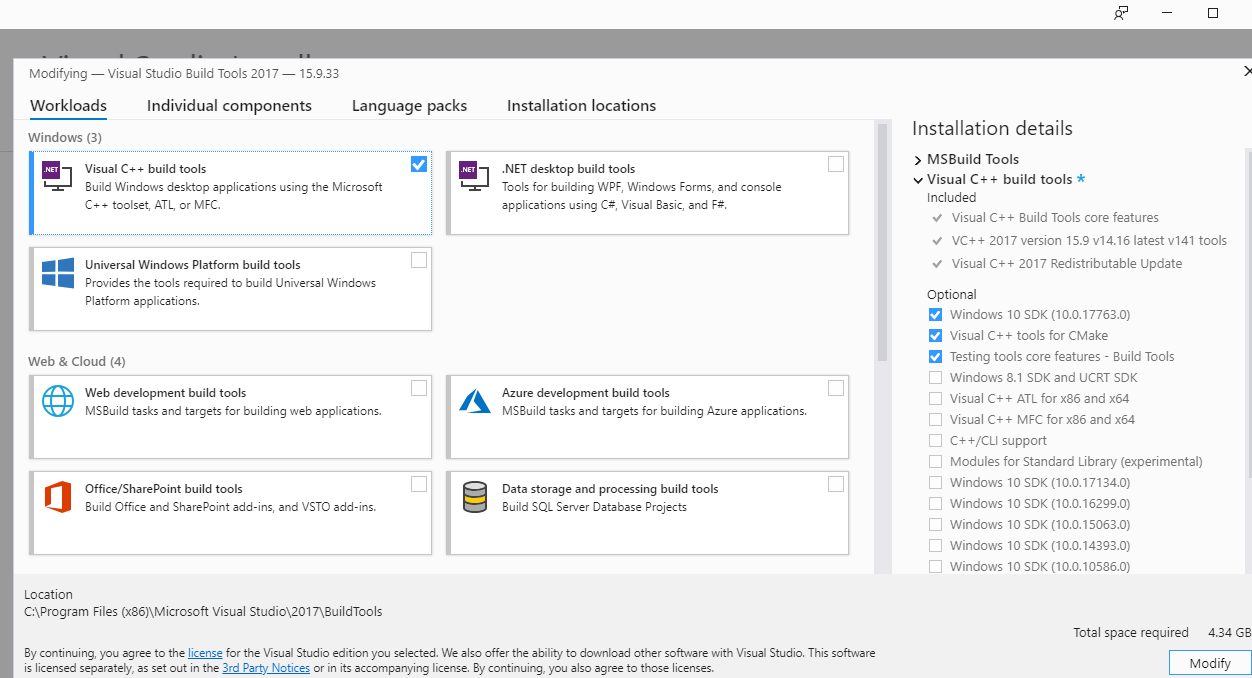Open the 3rd Party Notices link

[265, 668]
